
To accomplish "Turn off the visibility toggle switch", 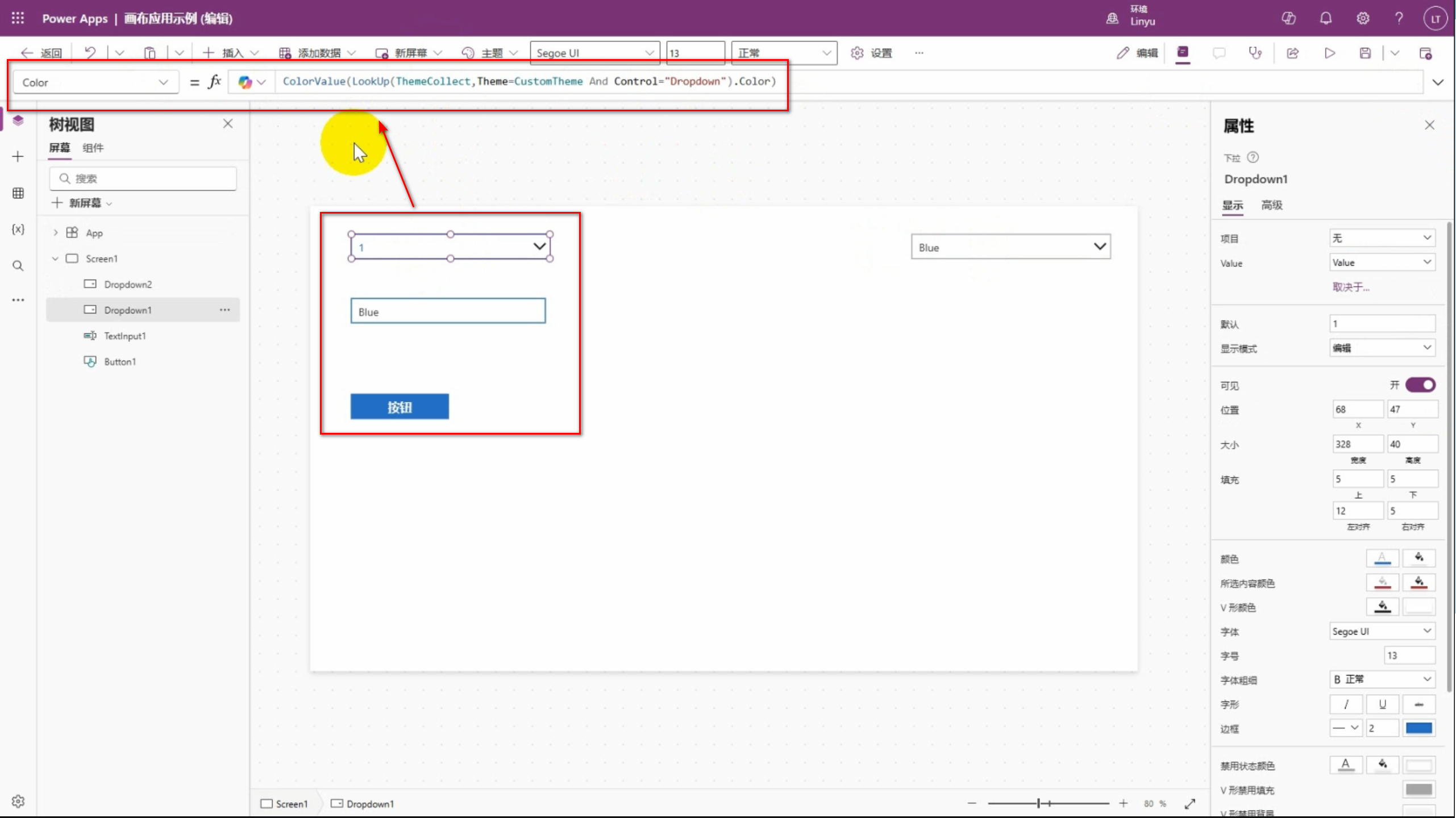I will tap(1420, 385).
